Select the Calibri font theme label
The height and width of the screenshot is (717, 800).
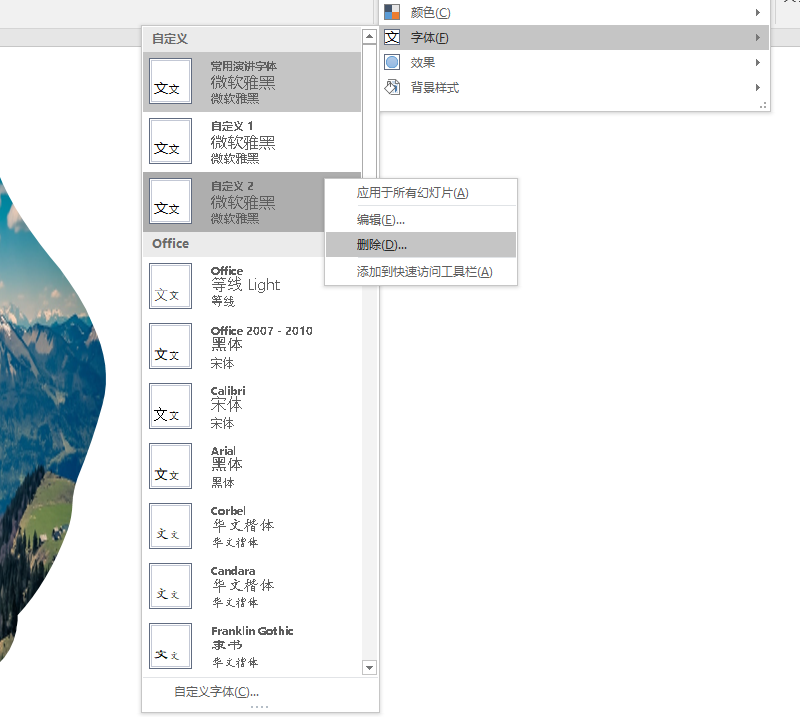click(228, 390)
